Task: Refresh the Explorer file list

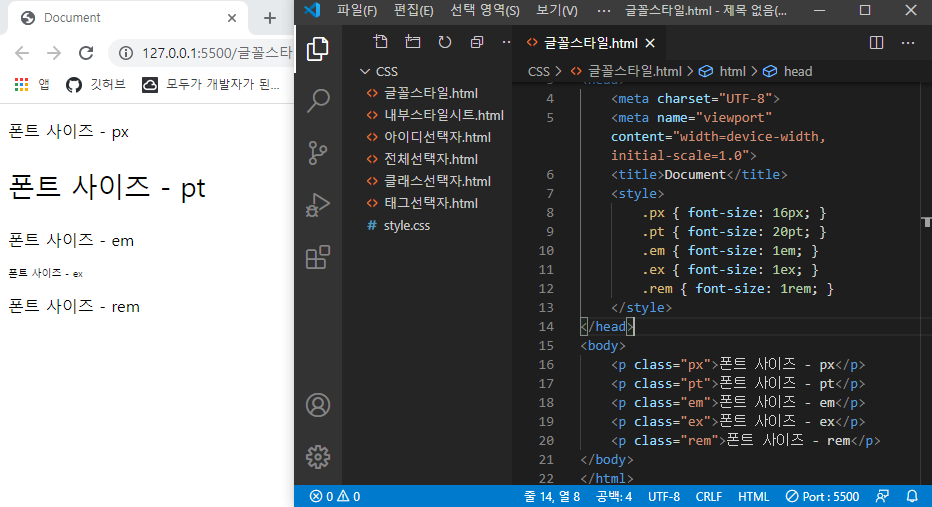Action: tap(445, 42)
